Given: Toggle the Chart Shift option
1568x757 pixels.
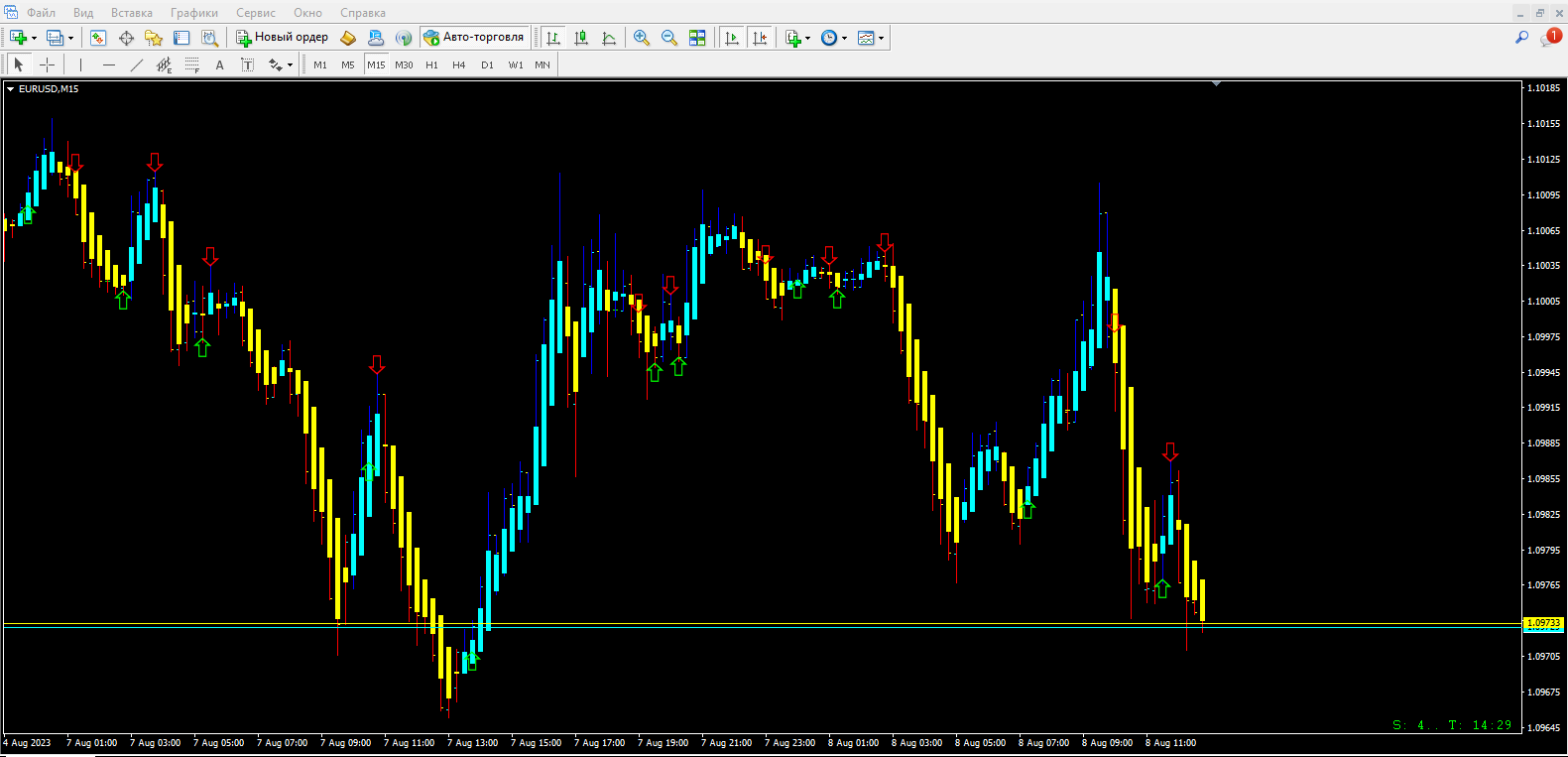Looking at the screenshot, I should pyautogui.click(x=760, y=38).
